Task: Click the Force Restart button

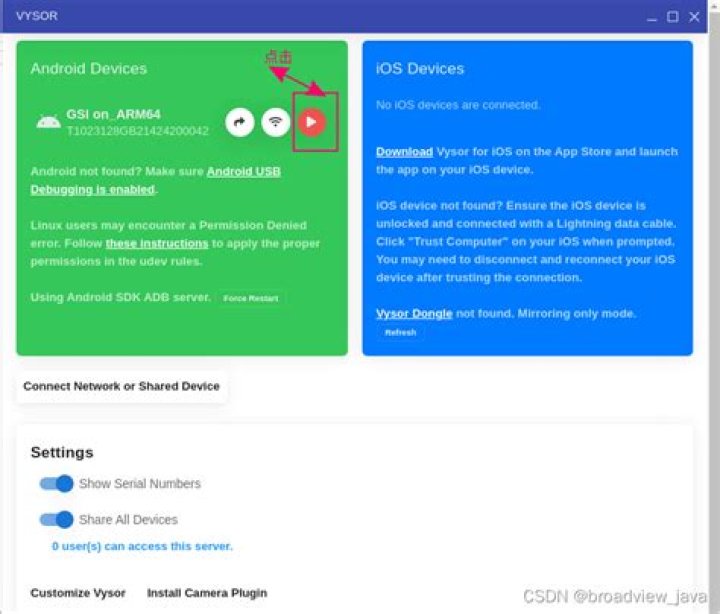Action: click(x=251, y=299)
